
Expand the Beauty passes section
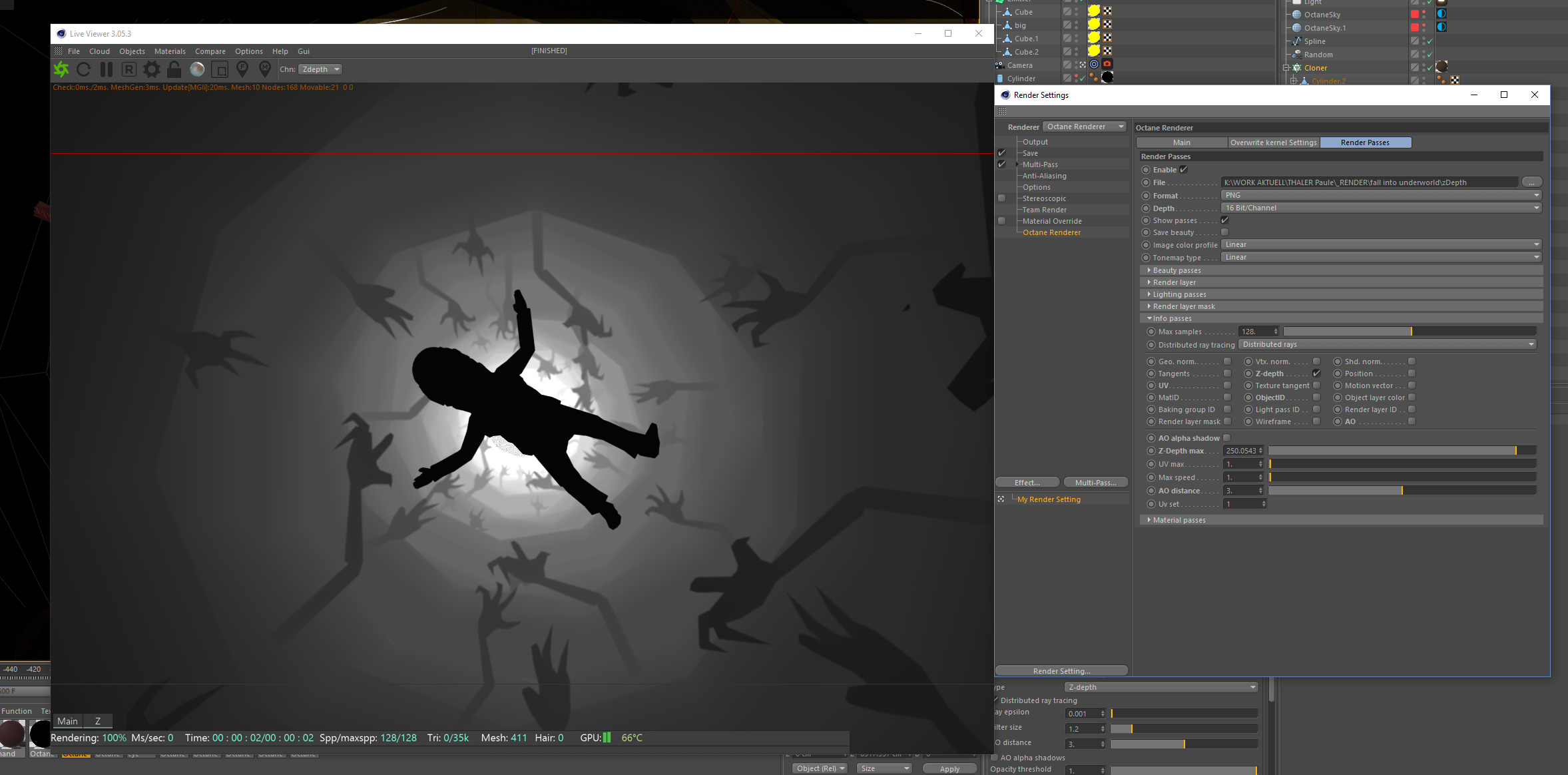coord(1176,270)
